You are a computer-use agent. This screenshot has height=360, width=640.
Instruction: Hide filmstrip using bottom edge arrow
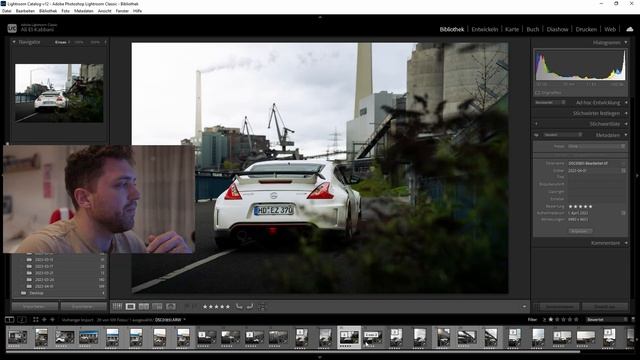(x=320, y=357)
